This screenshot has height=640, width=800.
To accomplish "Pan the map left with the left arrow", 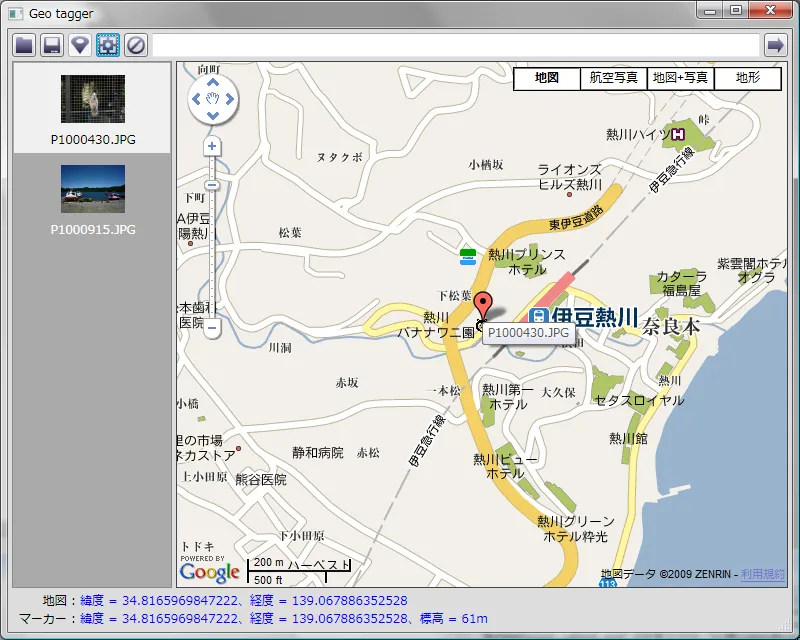I will coord(197,99).
